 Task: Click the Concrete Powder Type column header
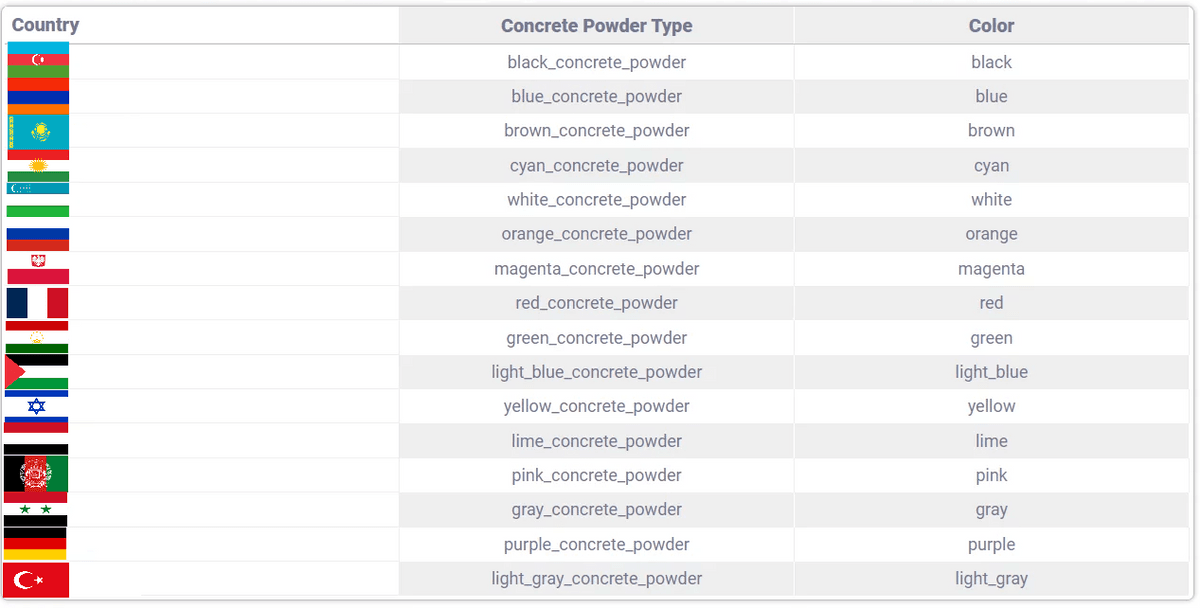(x=596, y=26)
